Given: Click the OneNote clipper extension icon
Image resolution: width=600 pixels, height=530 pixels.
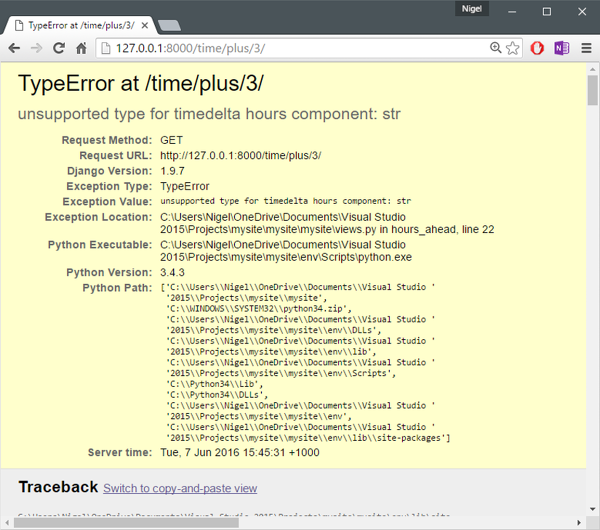Looking at the screenshot, I should pyautogui.click(x=561, y=48).
